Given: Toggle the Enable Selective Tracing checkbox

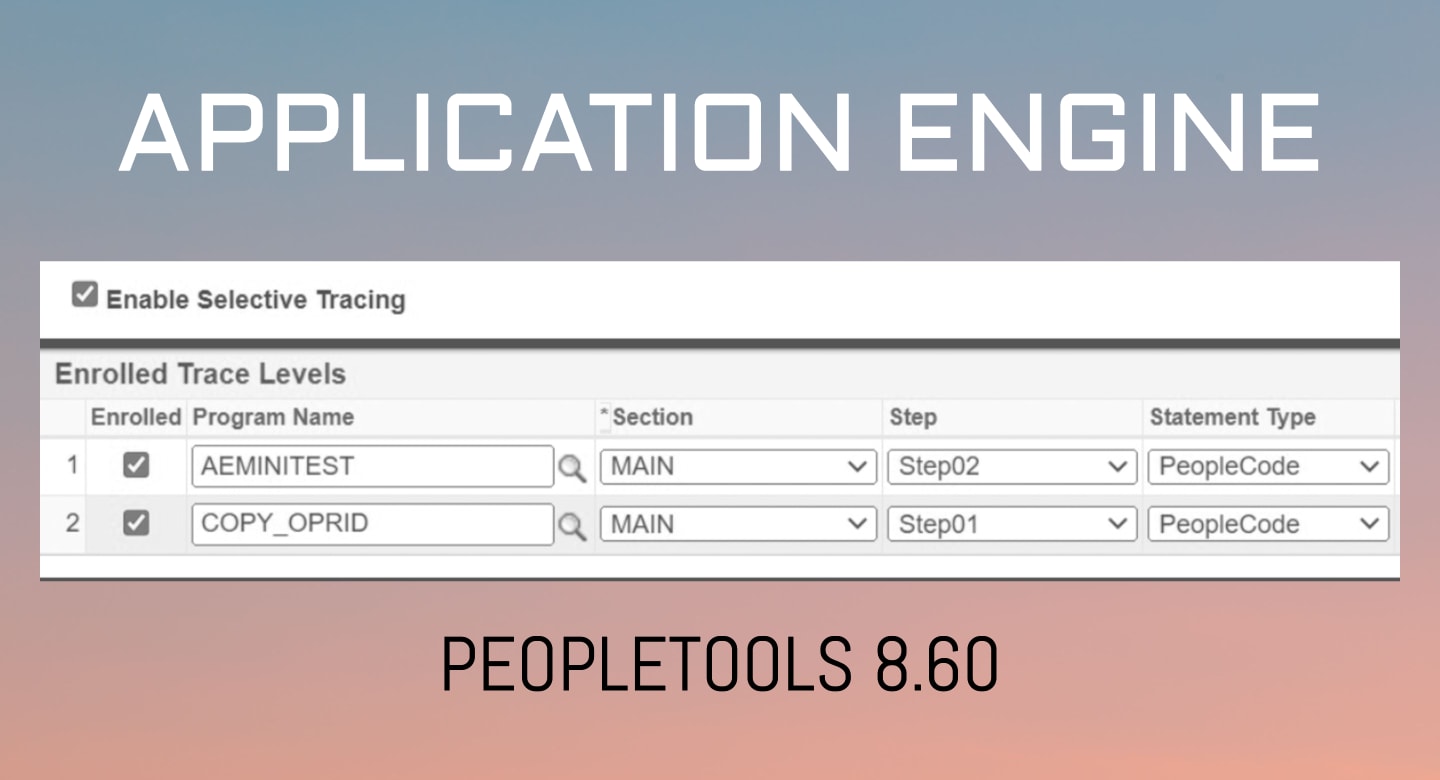Looking at the screenshot, I should [x=84, y=293].
